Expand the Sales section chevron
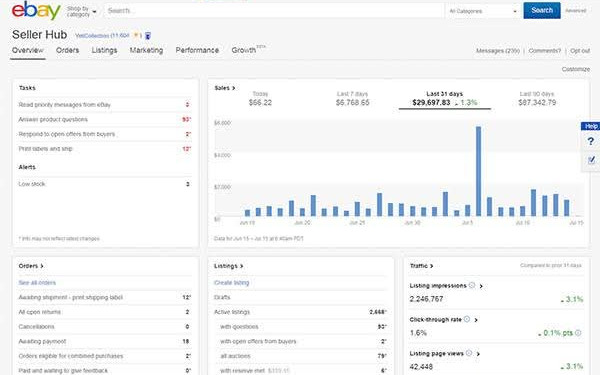The height and width of the screenshot is (375, 600). point(234,88)
